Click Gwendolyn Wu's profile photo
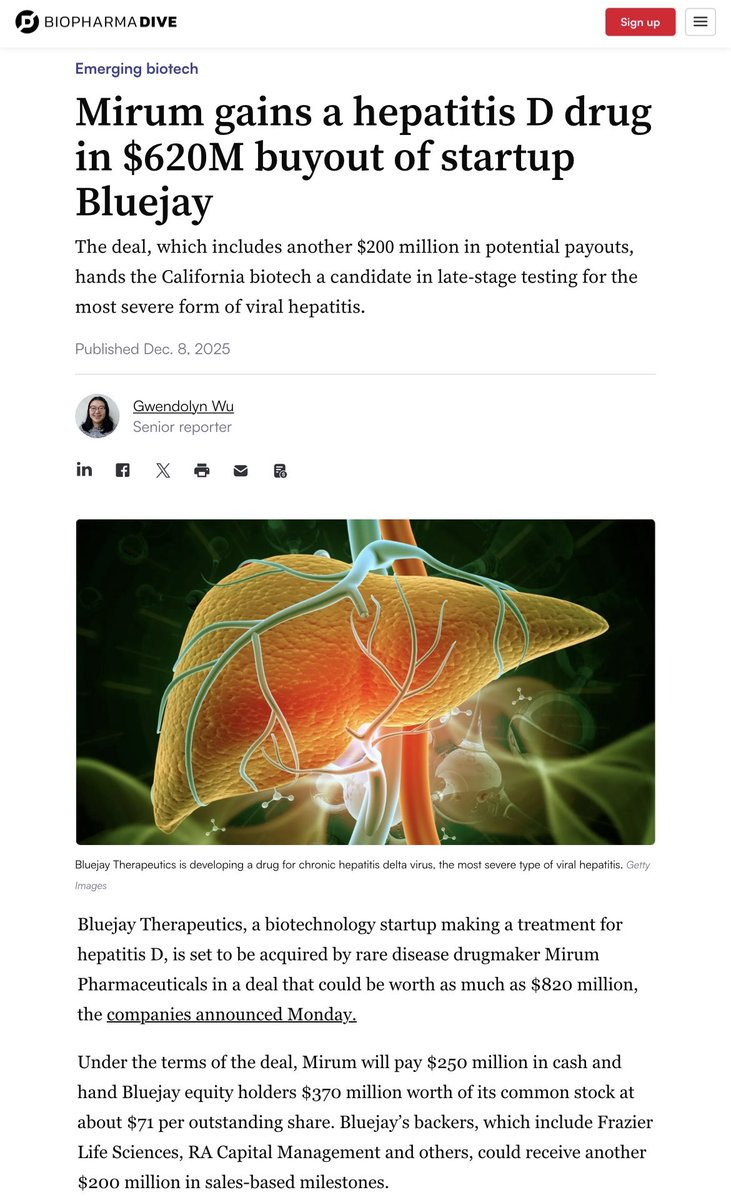Screen dimensions: 731x1200 [97, 416]
